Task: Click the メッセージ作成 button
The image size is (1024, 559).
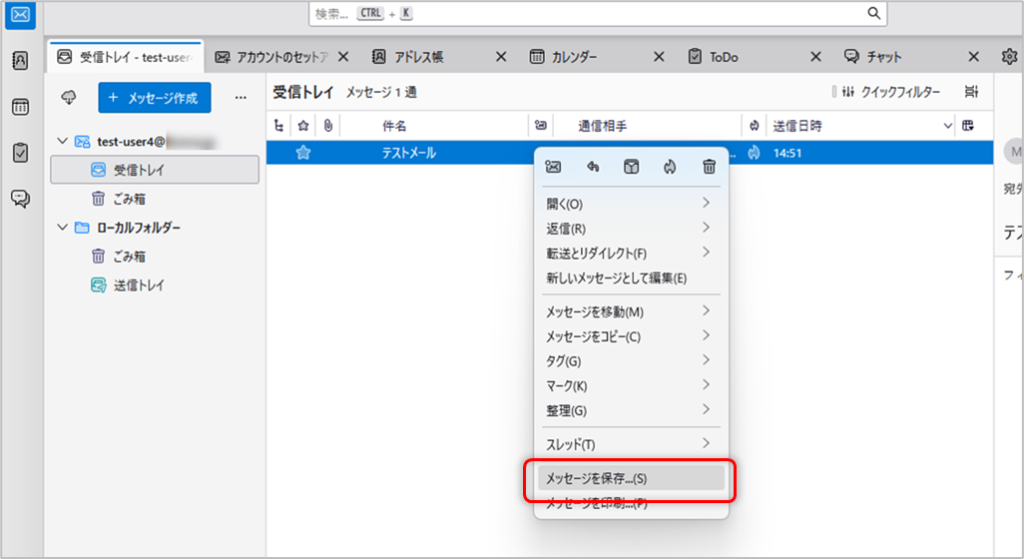Action: point(154,97)
